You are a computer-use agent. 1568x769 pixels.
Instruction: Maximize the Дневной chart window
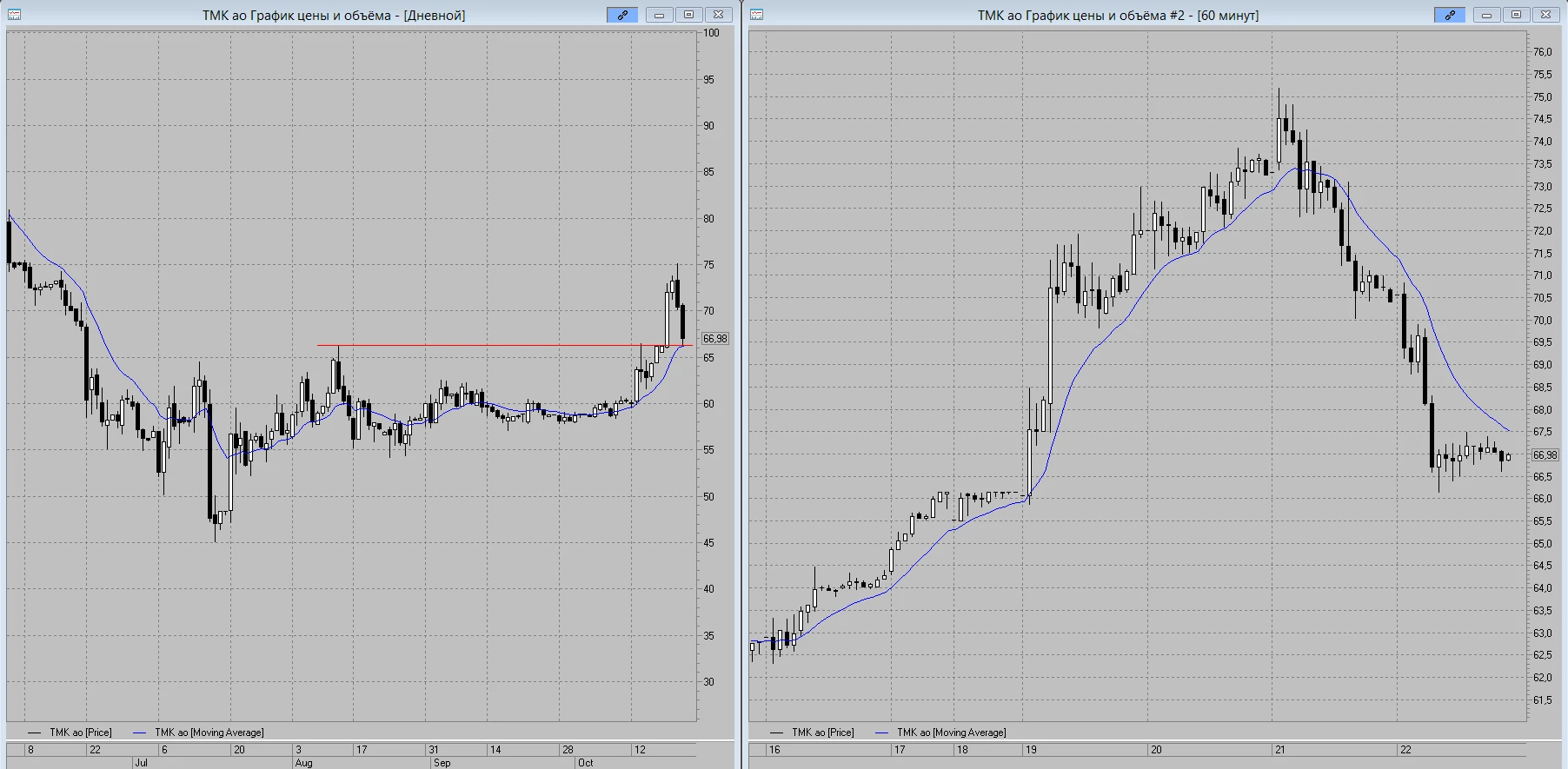(x=689, y=15)
